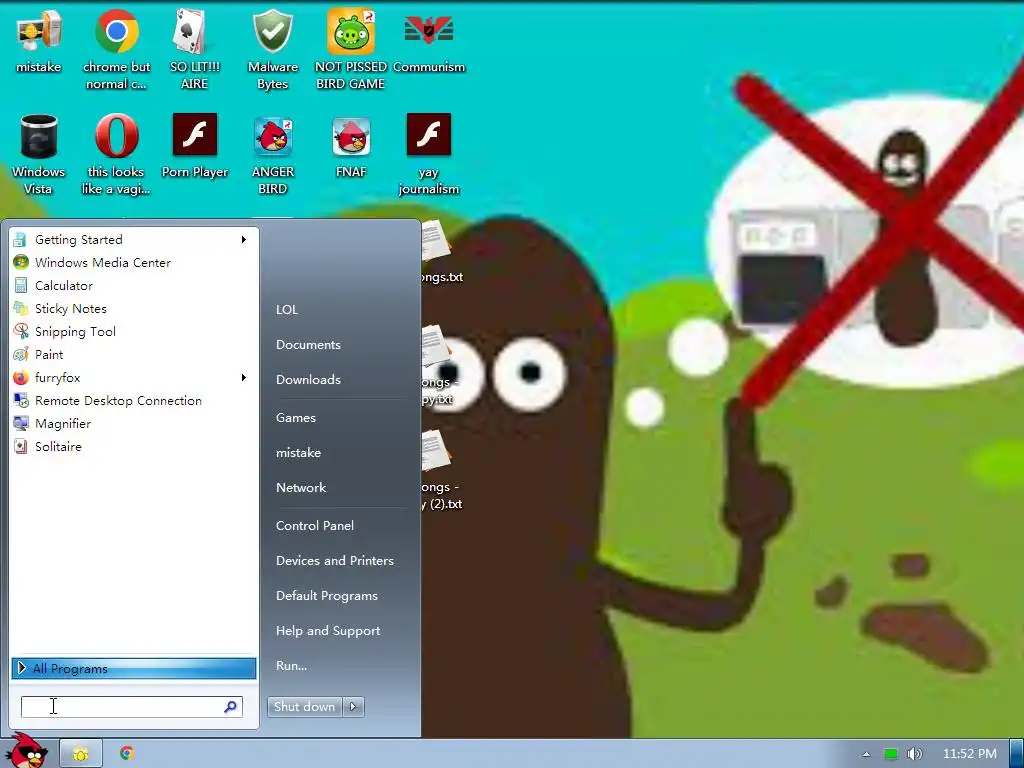1024x768 pixels.
Task: Open Help and Support
Action: tap(328, 631)
